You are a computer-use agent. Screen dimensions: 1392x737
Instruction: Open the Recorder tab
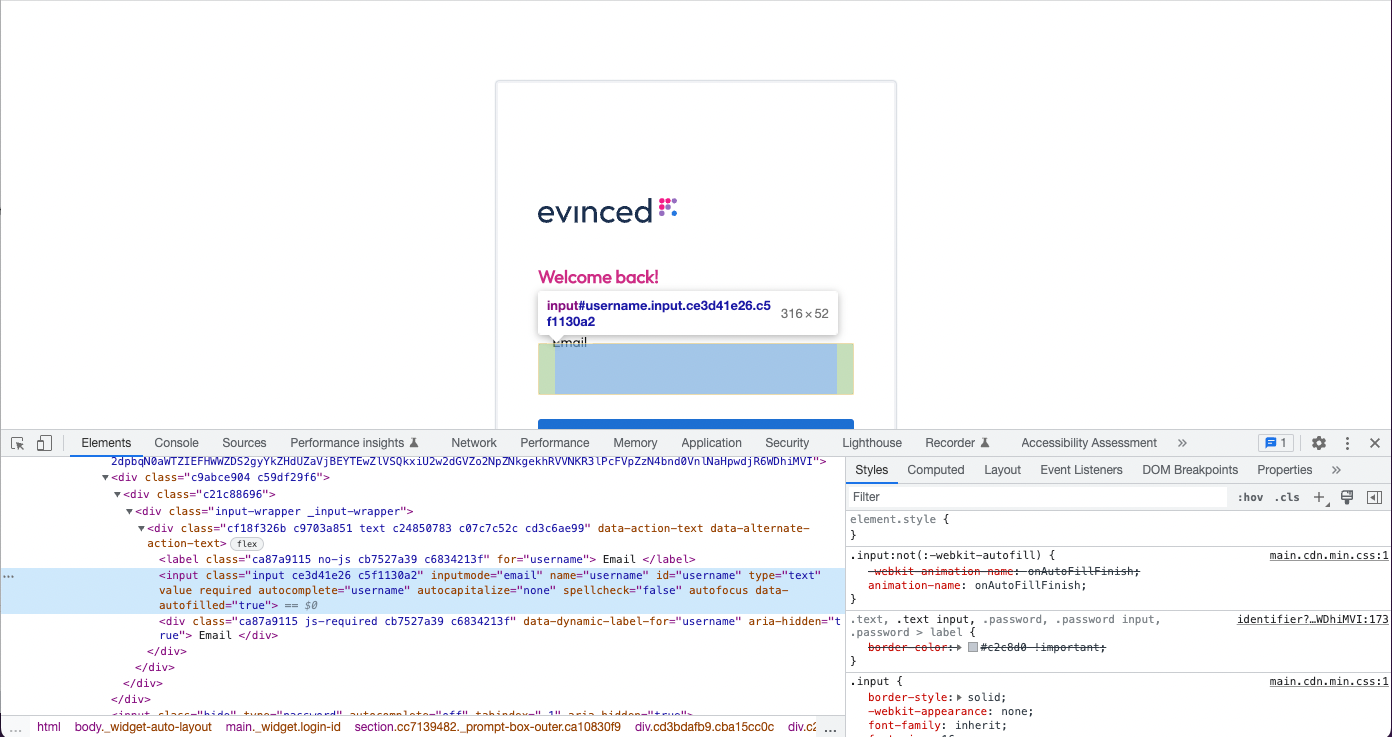(x=957, y=443)
